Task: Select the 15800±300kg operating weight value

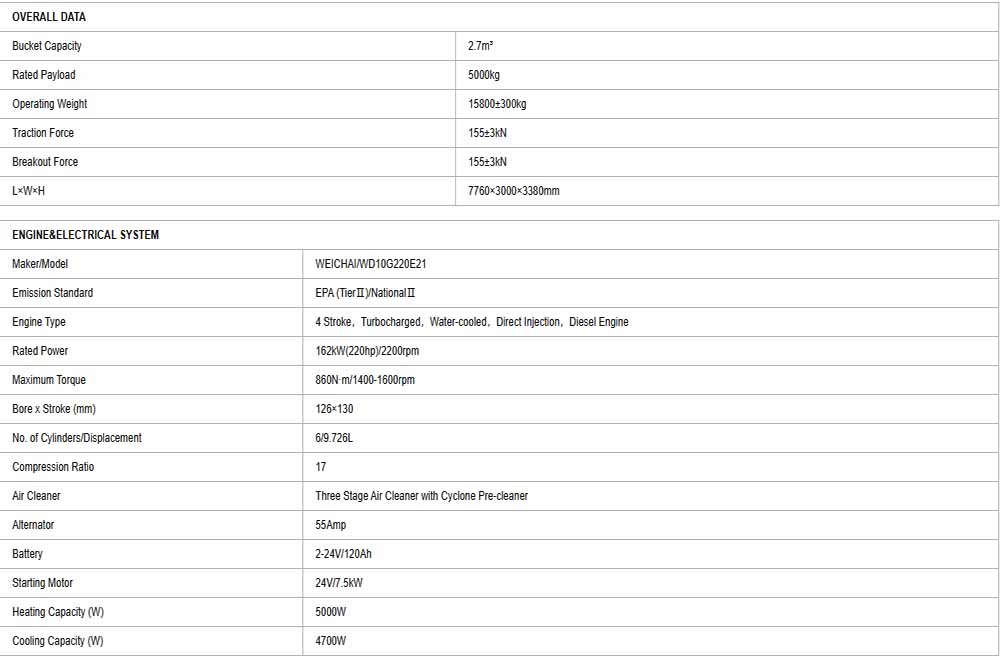Action: point(497,104)
